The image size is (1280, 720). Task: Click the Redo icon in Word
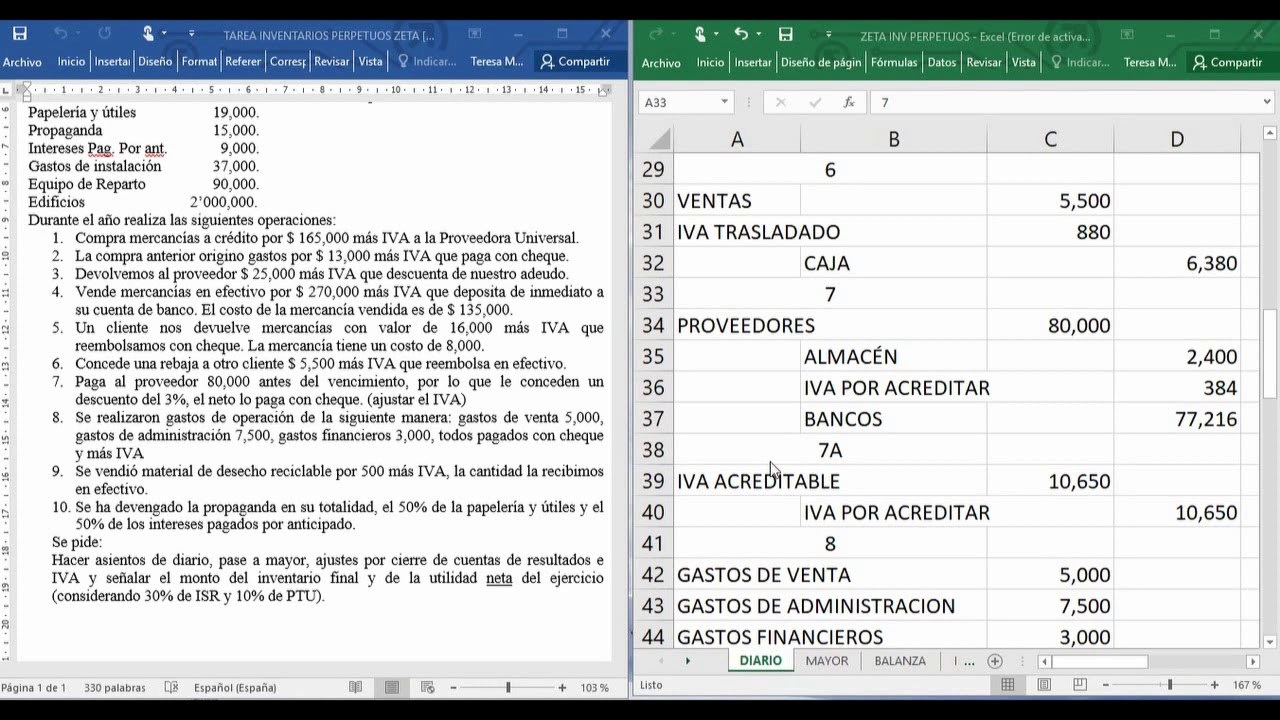pyautogui.click(x=105, y=34)
